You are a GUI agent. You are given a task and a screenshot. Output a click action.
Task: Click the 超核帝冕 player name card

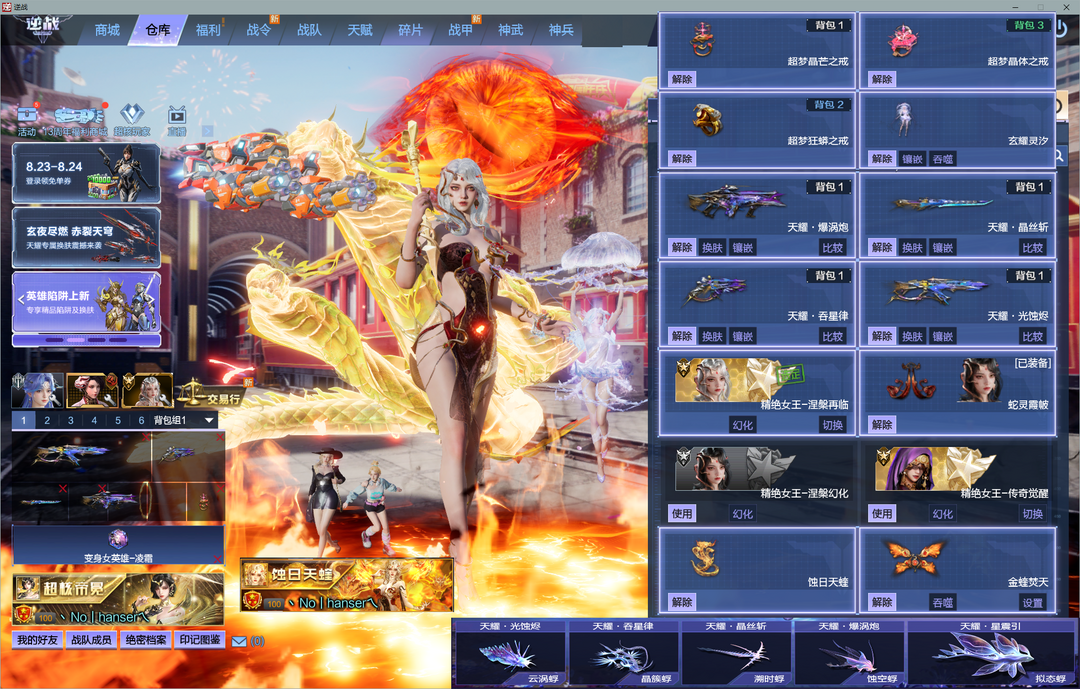(x=118, y=598)
